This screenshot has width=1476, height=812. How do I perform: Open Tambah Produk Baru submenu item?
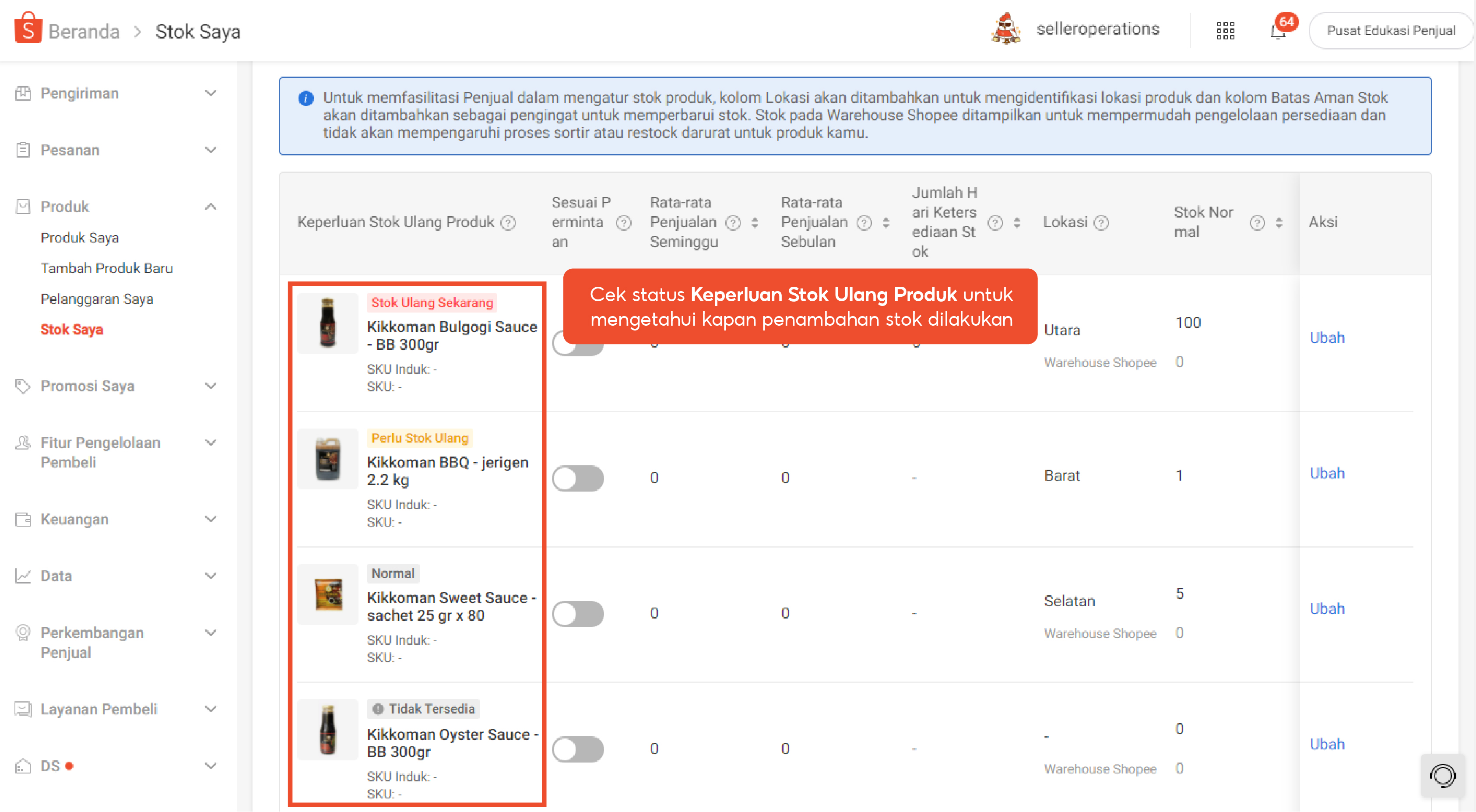pos(106,268)
